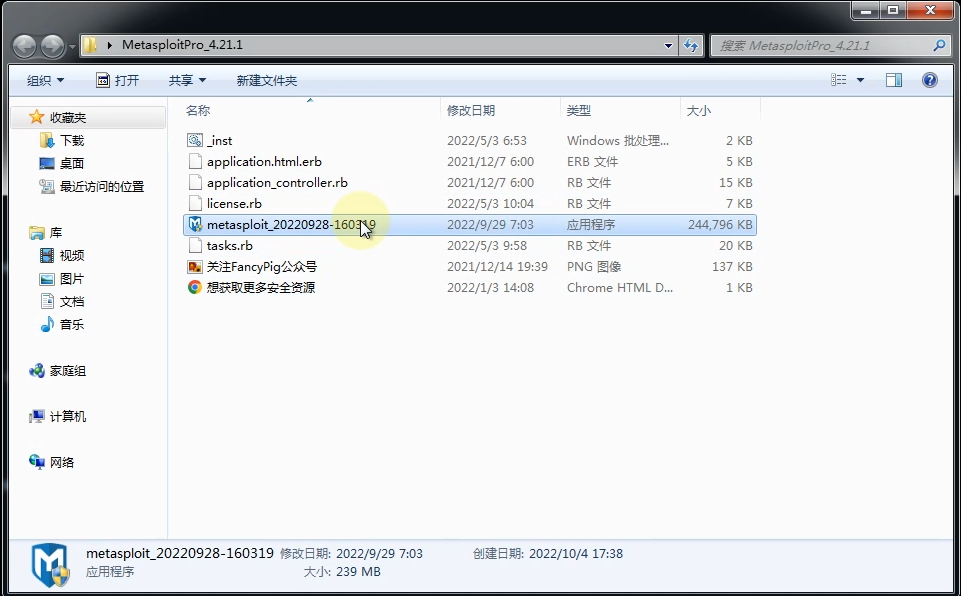
Task: Click the 网络 network icon
Action: pos(37,462)
